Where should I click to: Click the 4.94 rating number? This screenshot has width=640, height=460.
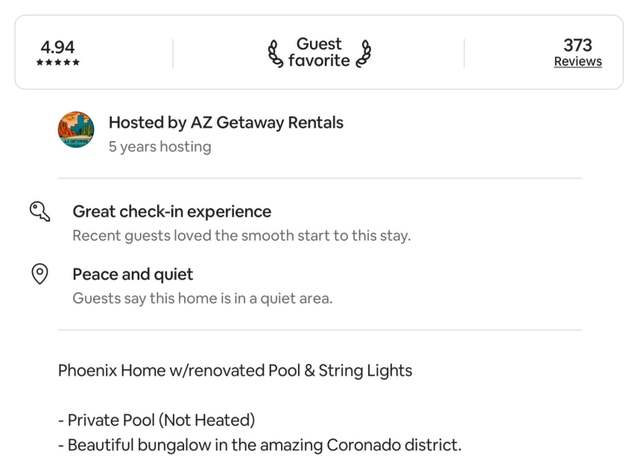[x=58, y=47]
